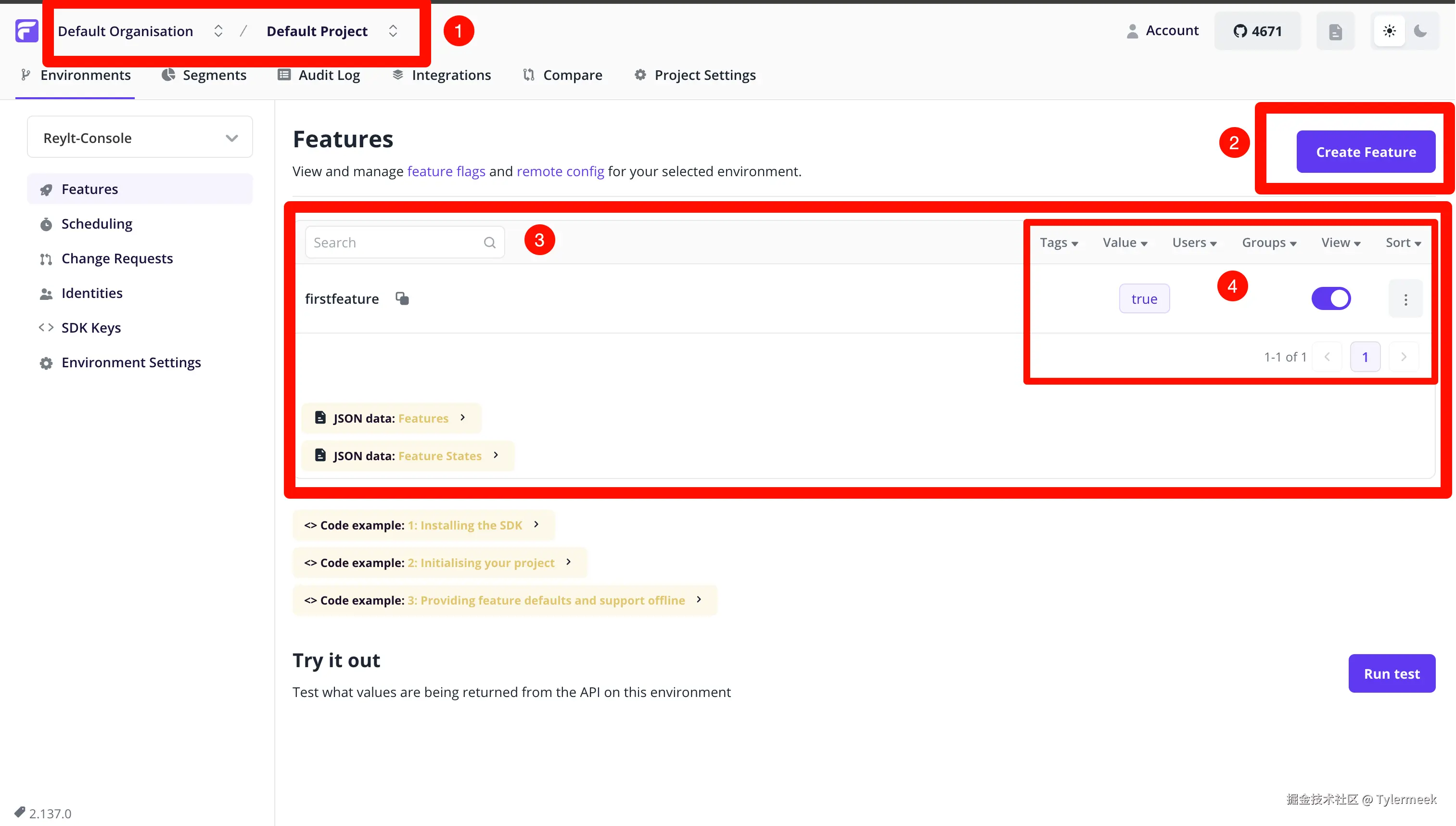1456x826 pixels.
Task: Open firstfeature three-dot actions menu
Action: [x=1405, y=299]
